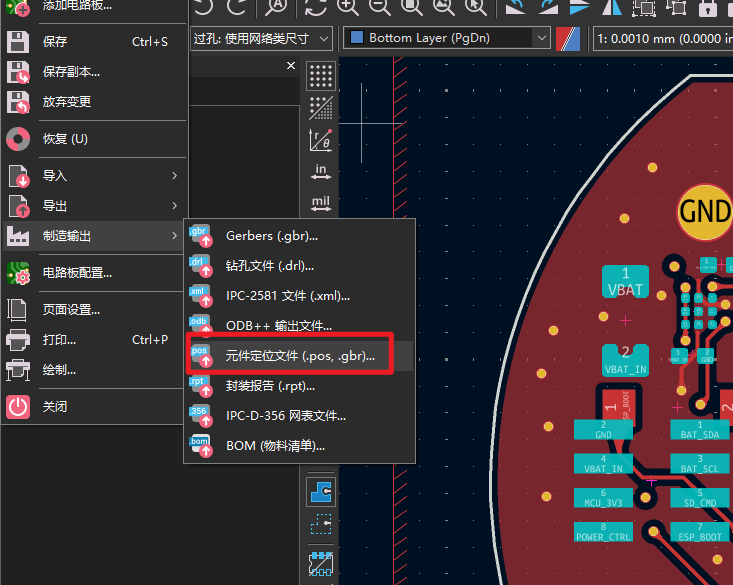Image resolution: width=733 pixels, height=585 pixels.
Task: Click the SD_CMD pad 5 on the board
Action: click(700, 498)
